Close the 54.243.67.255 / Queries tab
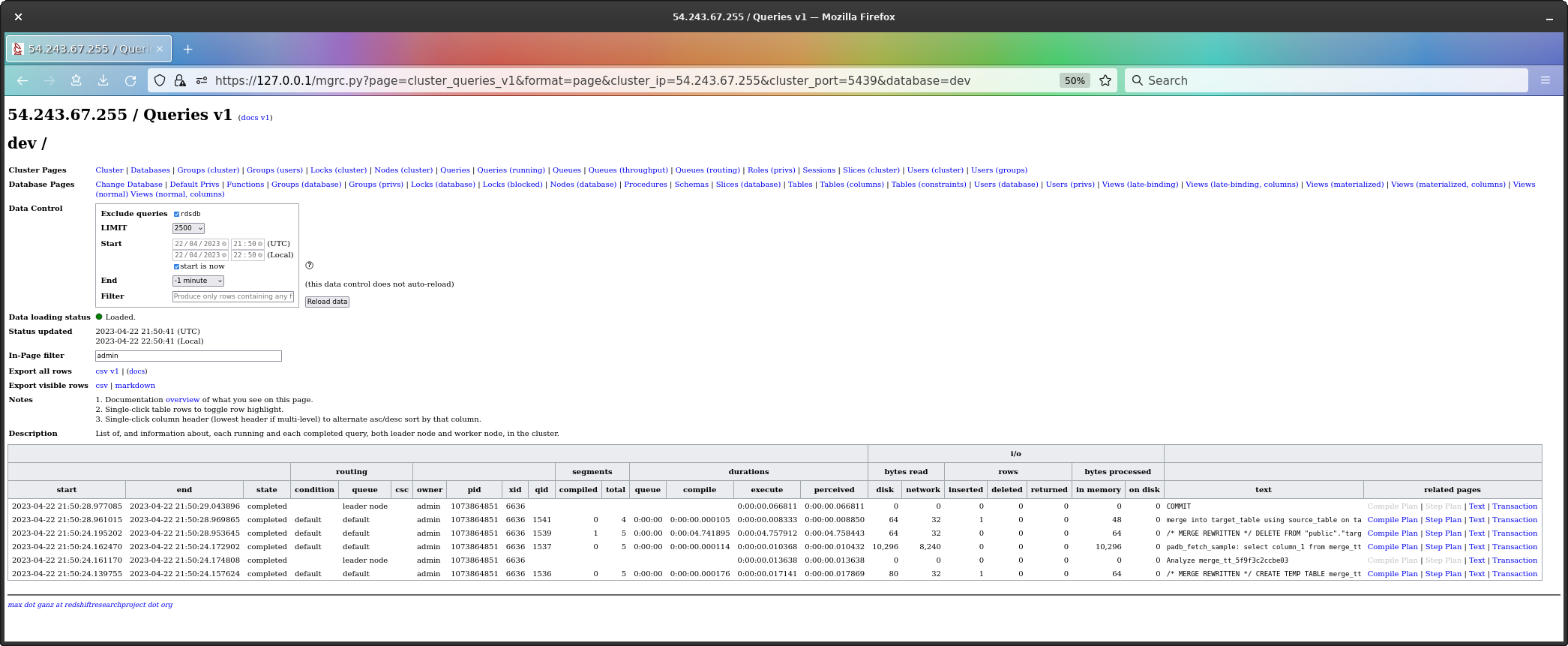1568x646 pixels. pyautogui.click(x=160, y=49)
